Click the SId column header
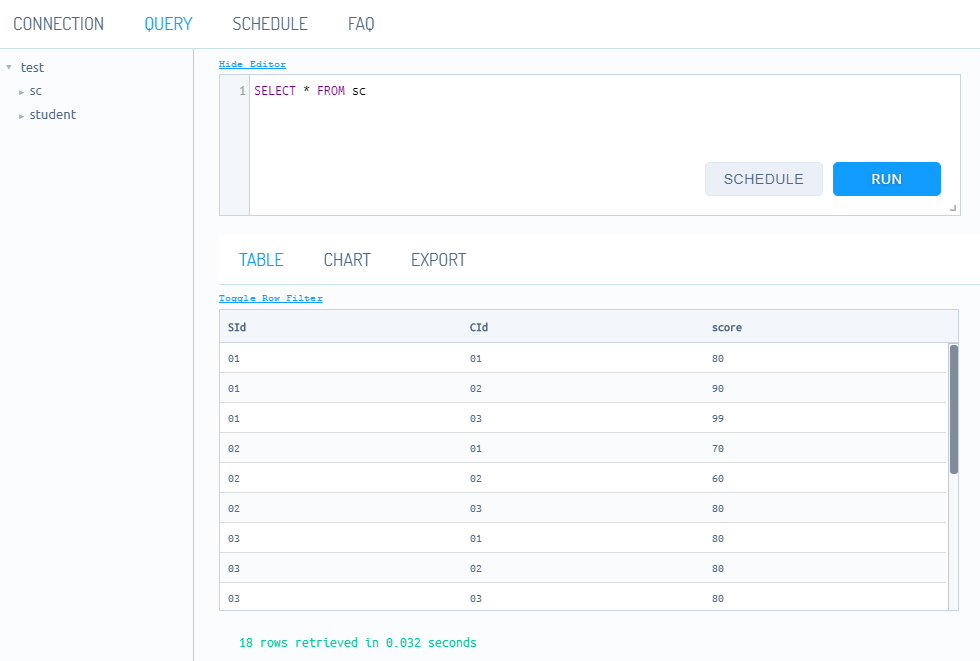 237,327
